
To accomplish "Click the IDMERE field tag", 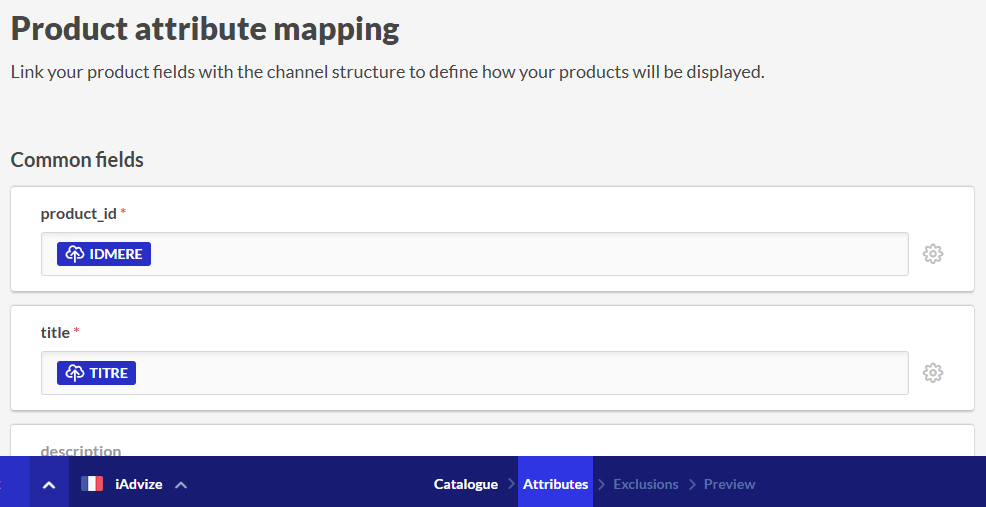I will (104, 254).
